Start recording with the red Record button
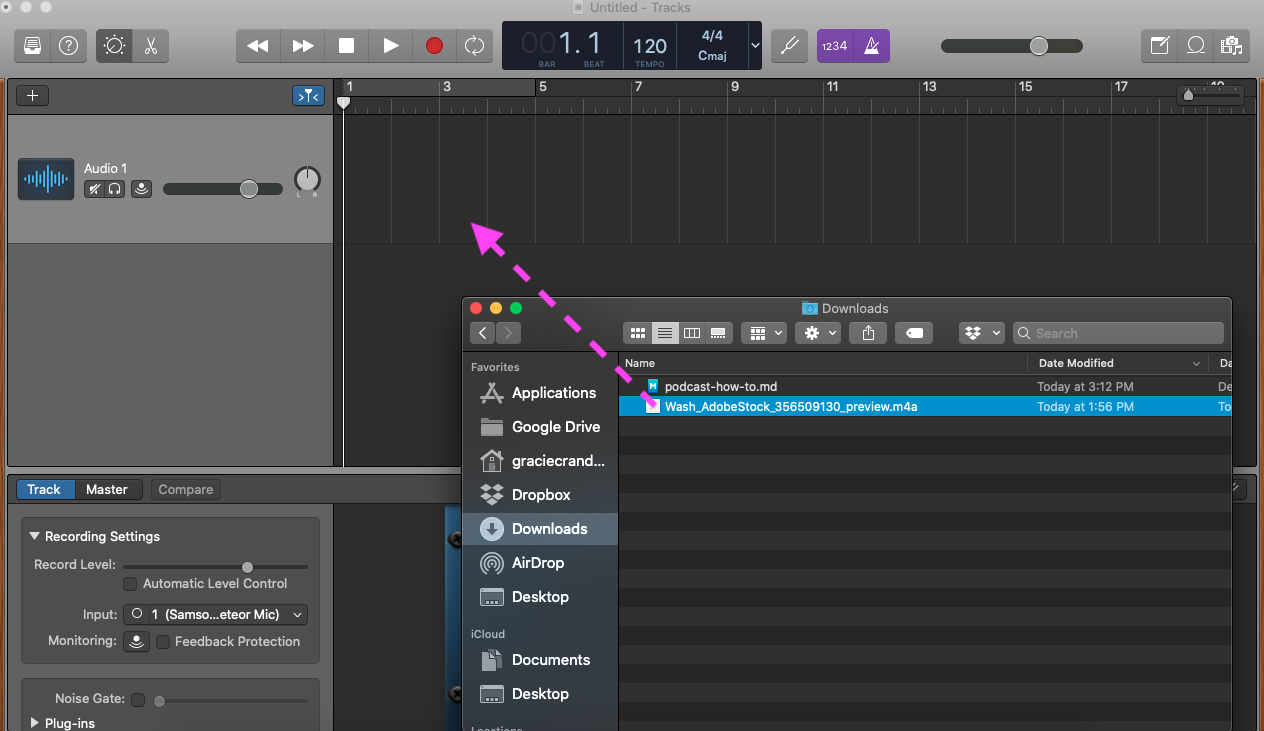The image size is (1264, 731). [x=434, y=45]
